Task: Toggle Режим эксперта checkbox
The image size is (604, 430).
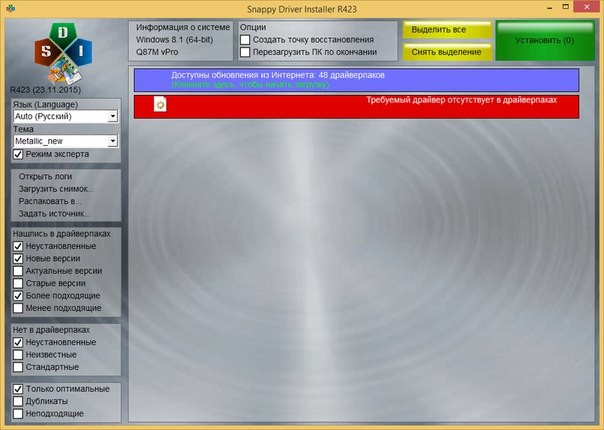Action: (x=18, y=154)
